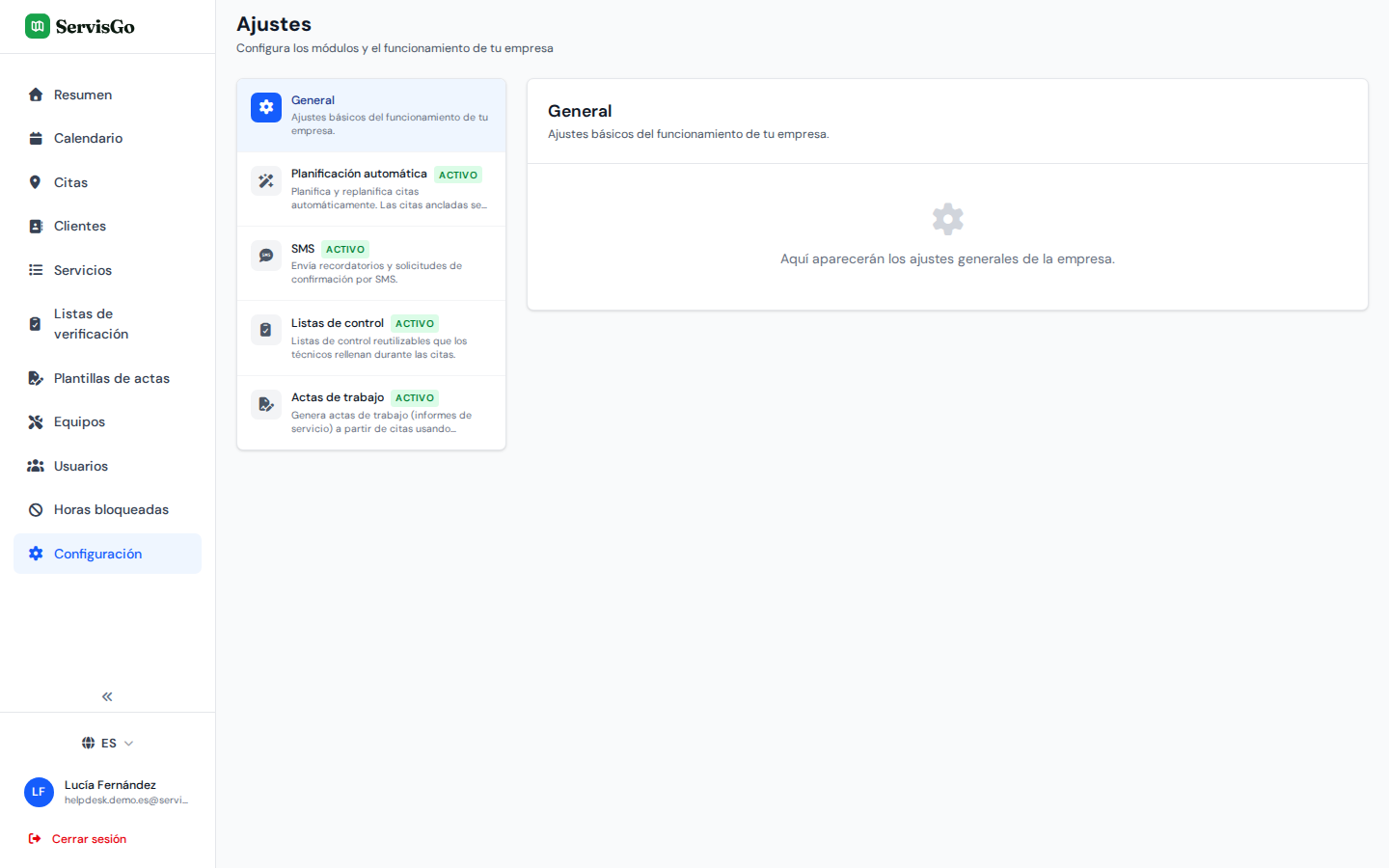Viewport: 1389px width, 868px height.
Task: Click the Planificación automática magic wand icon
Action: [266, 181]
